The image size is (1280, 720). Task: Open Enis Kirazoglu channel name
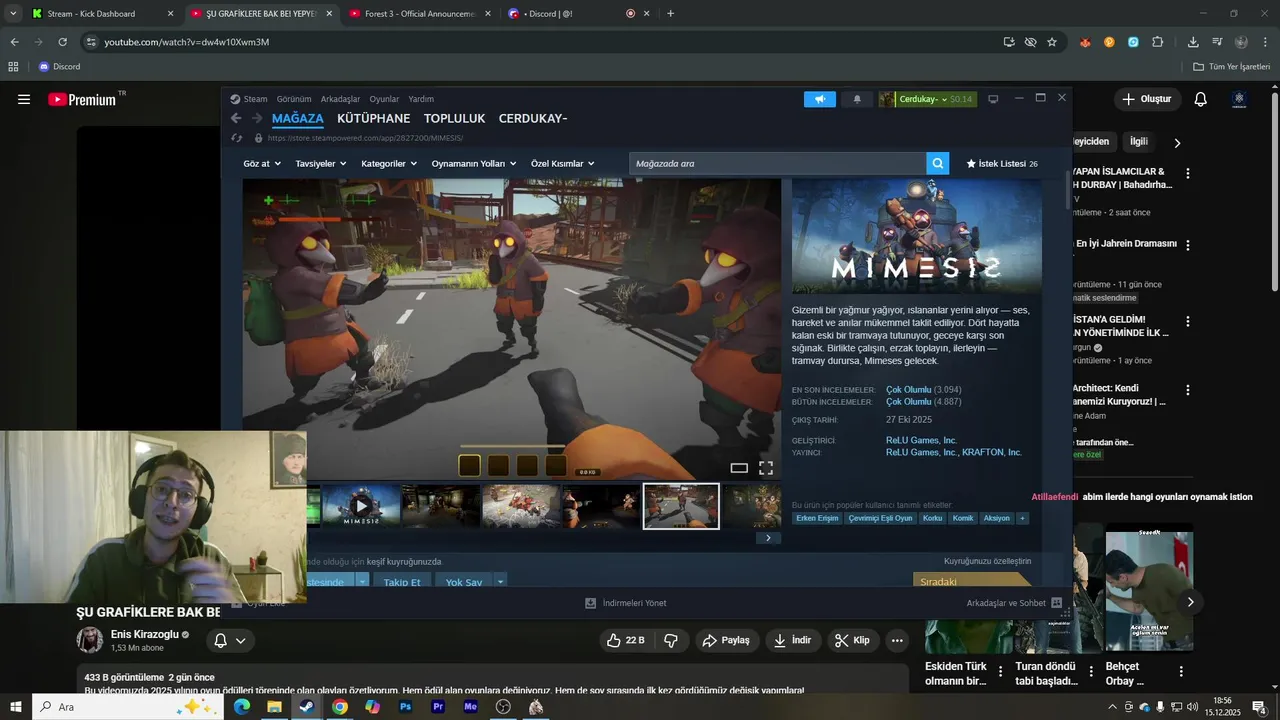click(145, 634)
